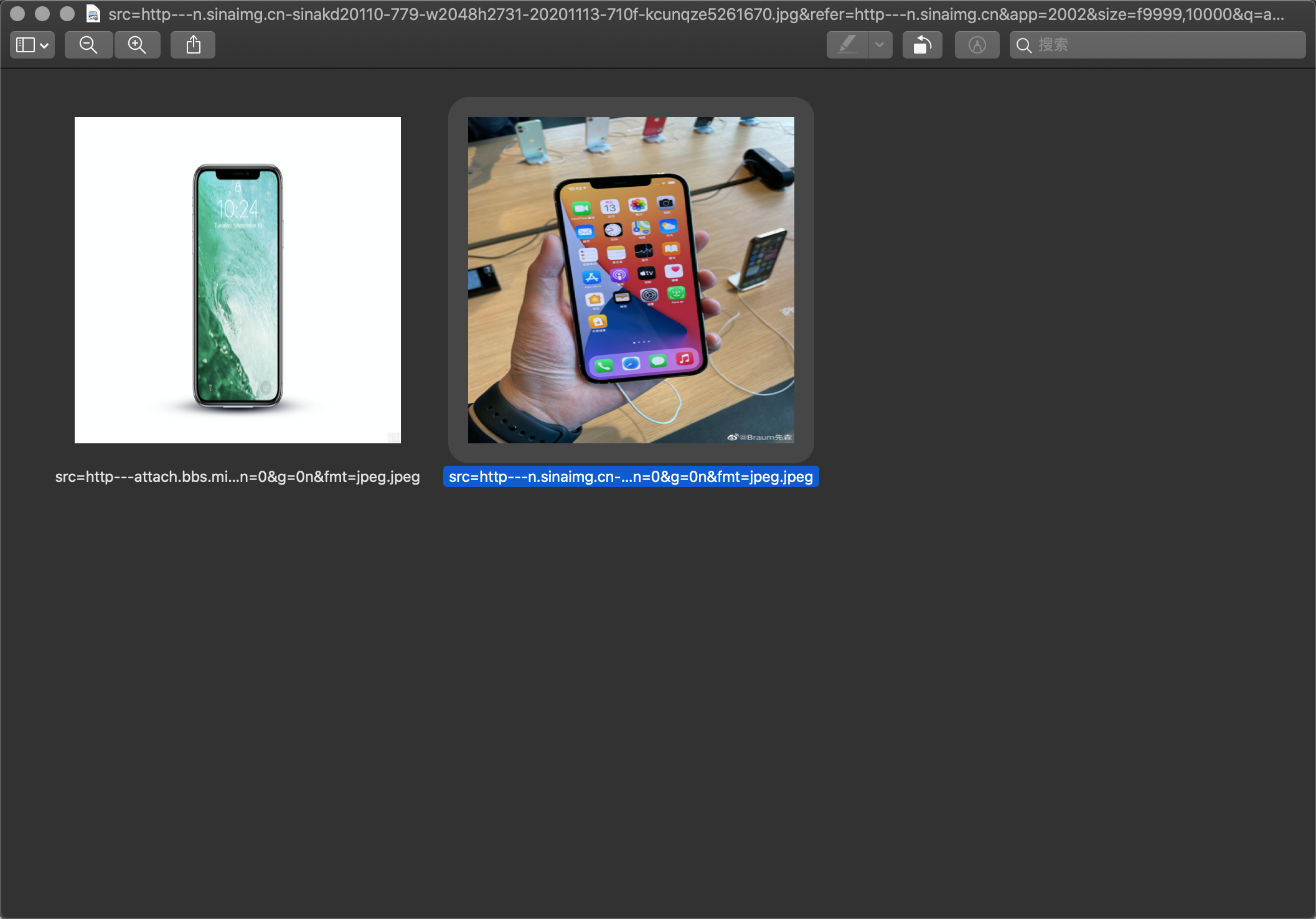
Task: Click the search magnifier icon
Action: [x=1023, y=45]
